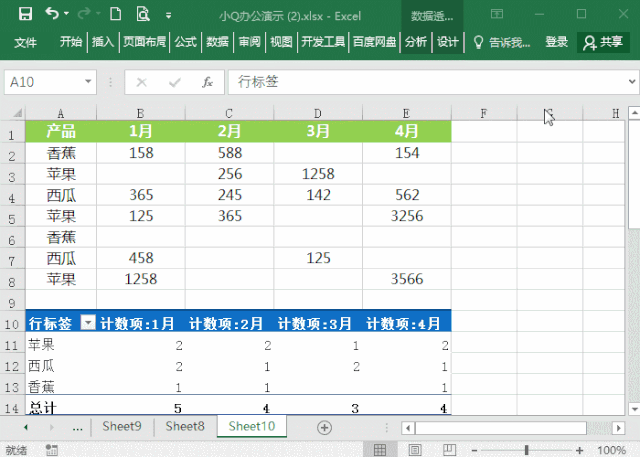640x457 pixels.
Task: Open the 文件 menu tab
Action: pyautogui.click(x=25, y=42)
